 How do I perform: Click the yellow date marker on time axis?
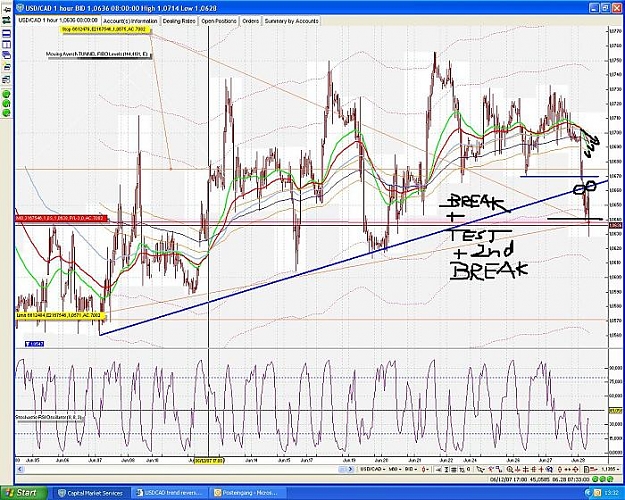pos(209,460)
